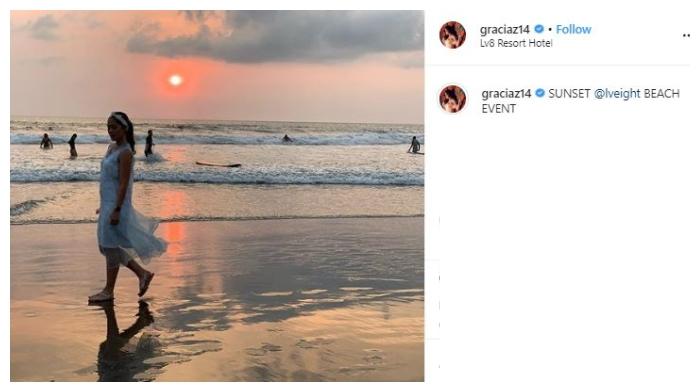
Task: Open graciaz14's profile picture in post header
Action: click(452, 35)
